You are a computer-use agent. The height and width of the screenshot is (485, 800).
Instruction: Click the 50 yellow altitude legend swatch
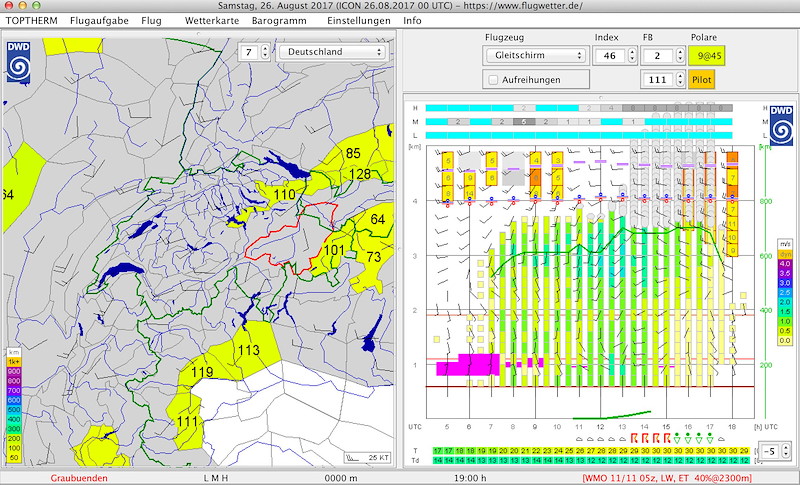[13, 458]
